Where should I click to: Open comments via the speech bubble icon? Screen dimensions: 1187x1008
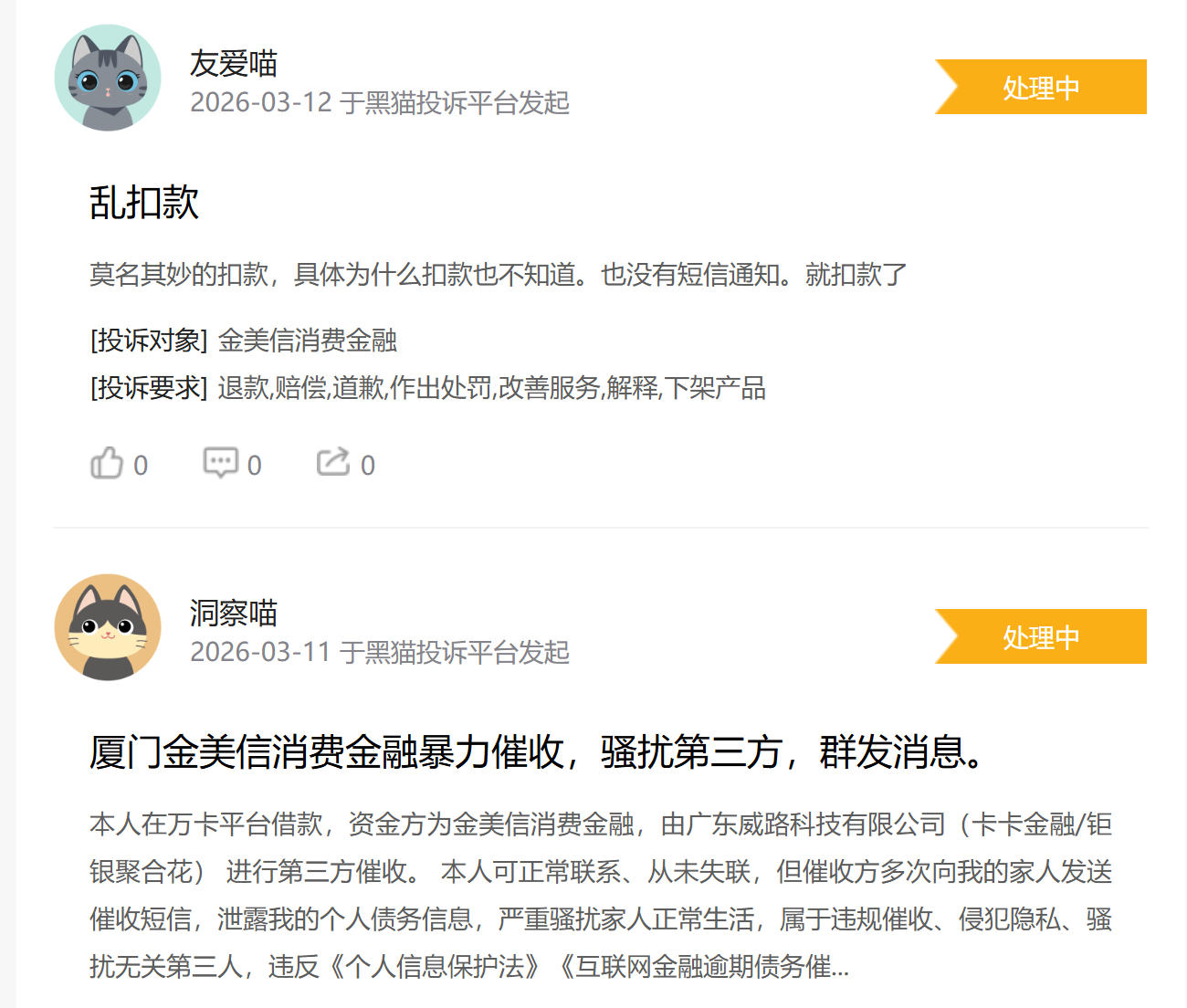click(220, 463)
